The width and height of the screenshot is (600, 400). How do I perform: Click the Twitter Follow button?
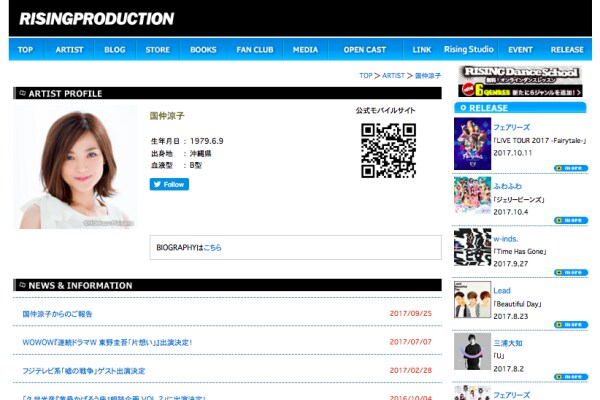click(x=169, y=184)
